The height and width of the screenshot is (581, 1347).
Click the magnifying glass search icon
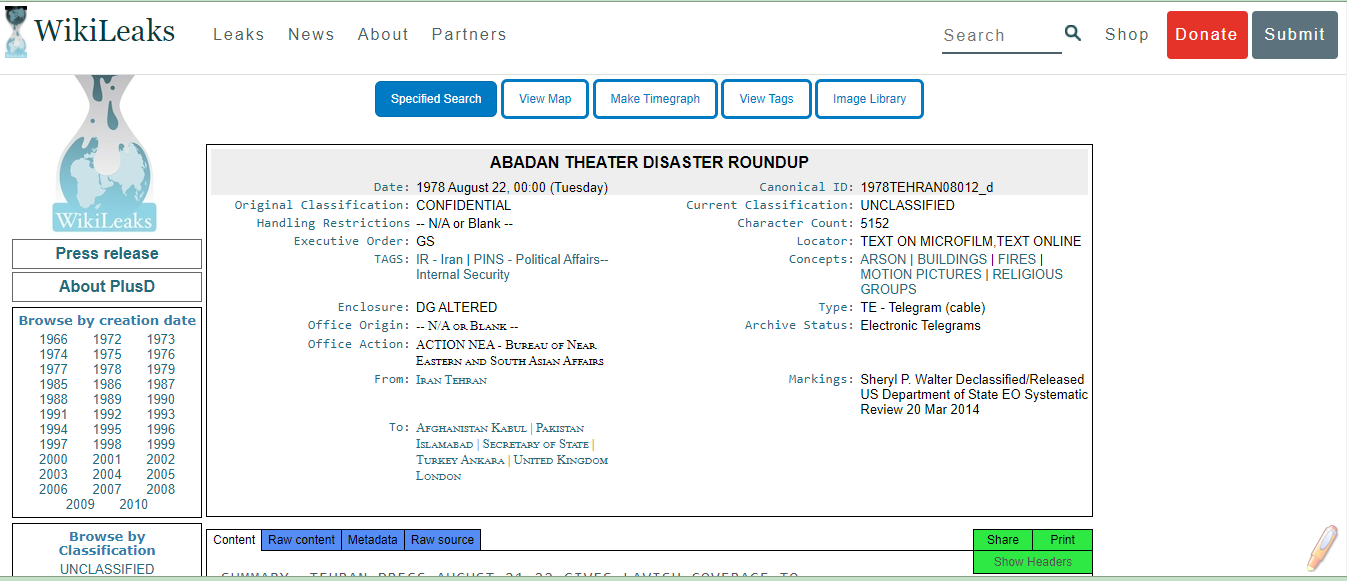1073,33
